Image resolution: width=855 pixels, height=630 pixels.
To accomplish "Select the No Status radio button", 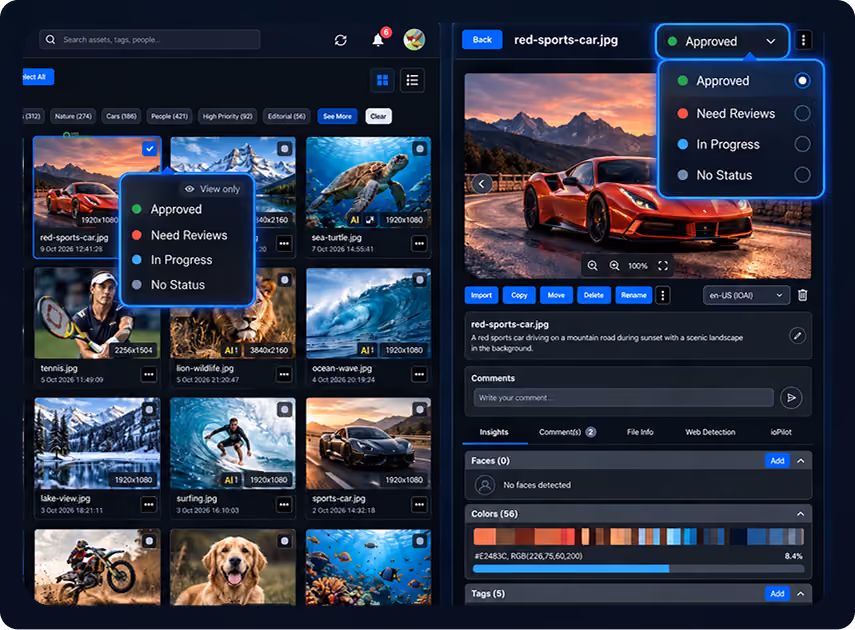I will pyautogui.click(x=802, y=175).
